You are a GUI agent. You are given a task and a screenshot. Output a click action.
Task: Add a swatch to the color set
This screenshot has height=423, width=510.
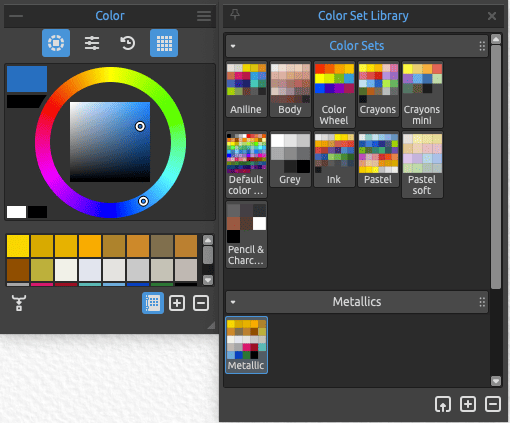pyautogui.click(x=177, y=303)
